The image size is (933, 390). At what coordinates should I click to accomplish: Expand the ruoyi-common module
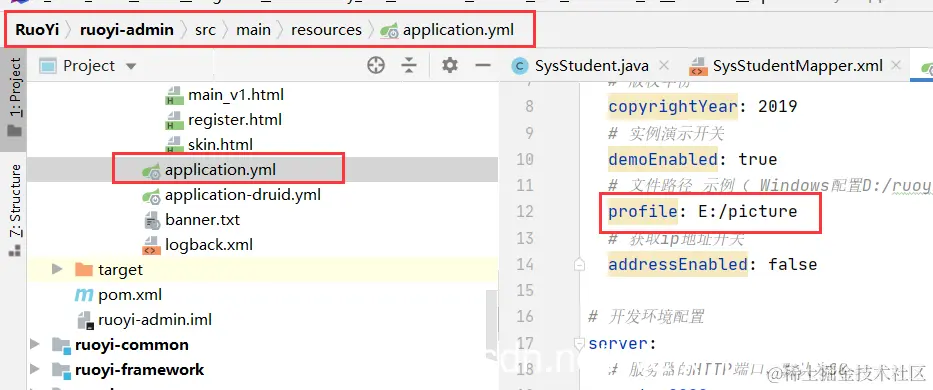[x=35, y=345]
